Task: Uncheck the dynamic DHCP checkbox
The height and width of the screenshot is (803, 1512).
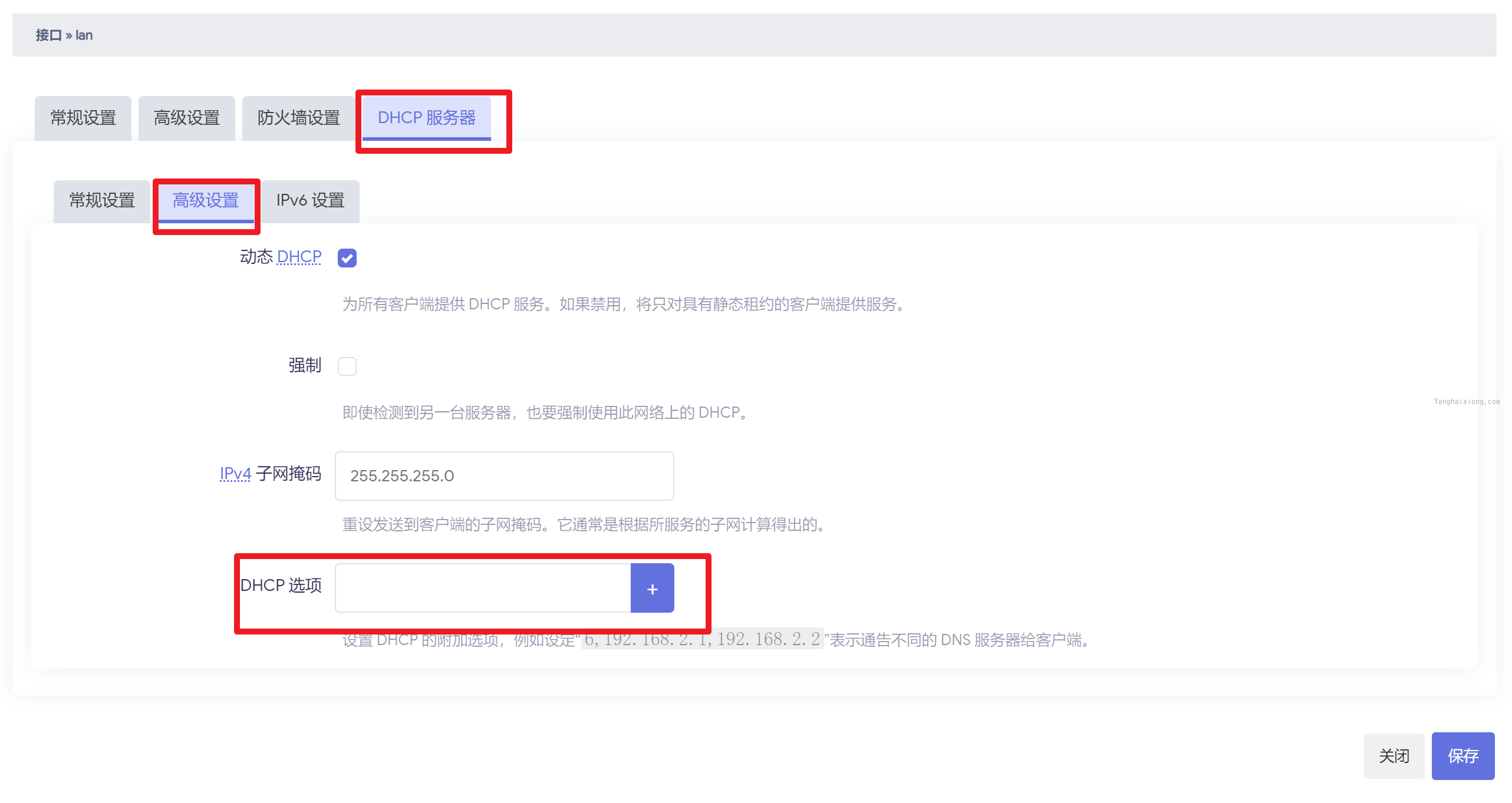Action: pos(347,257)
